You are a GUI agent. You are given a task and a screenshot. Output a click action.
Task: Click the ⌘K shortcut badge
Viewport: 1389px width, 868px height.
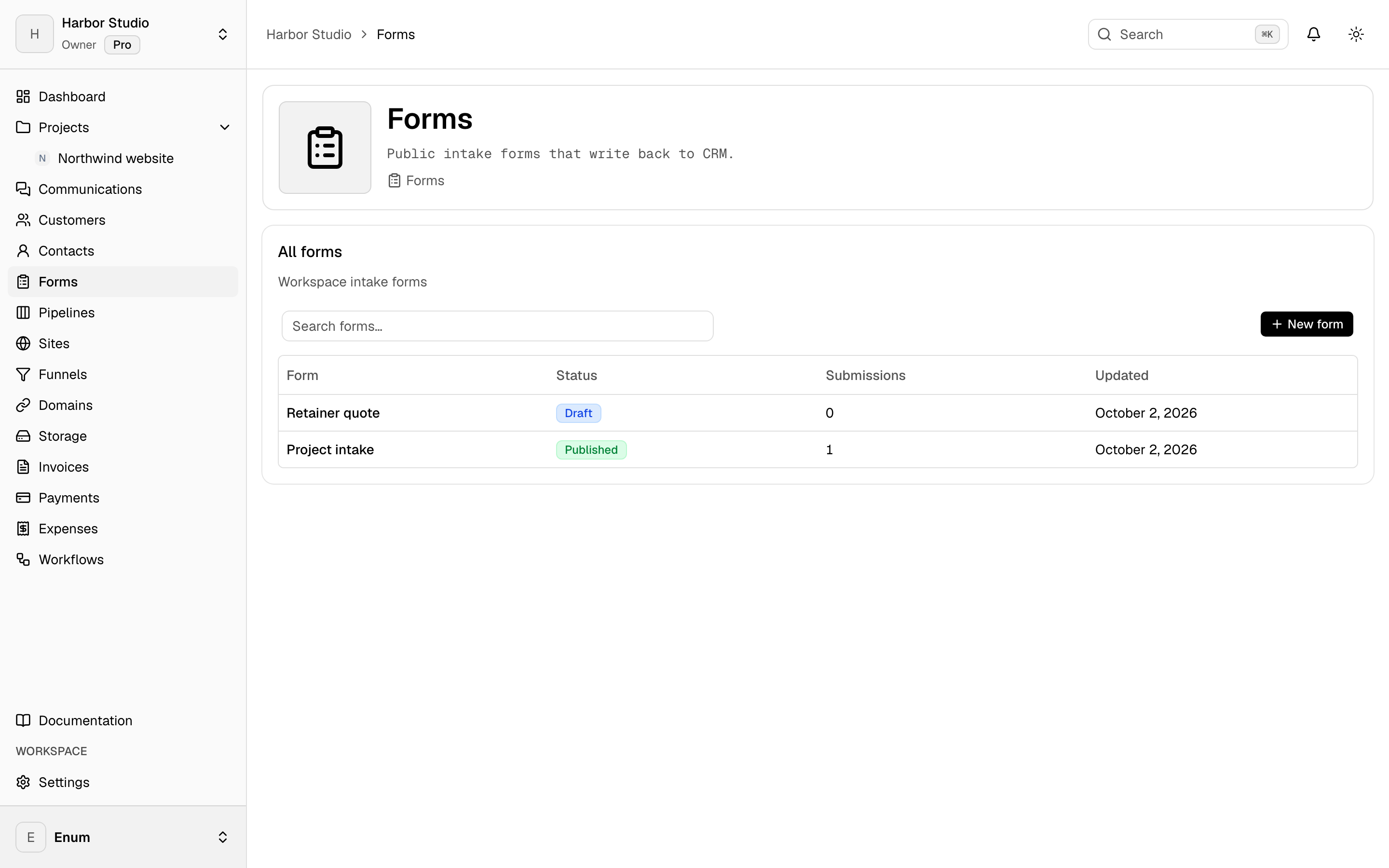click(x=1267, y=34)
